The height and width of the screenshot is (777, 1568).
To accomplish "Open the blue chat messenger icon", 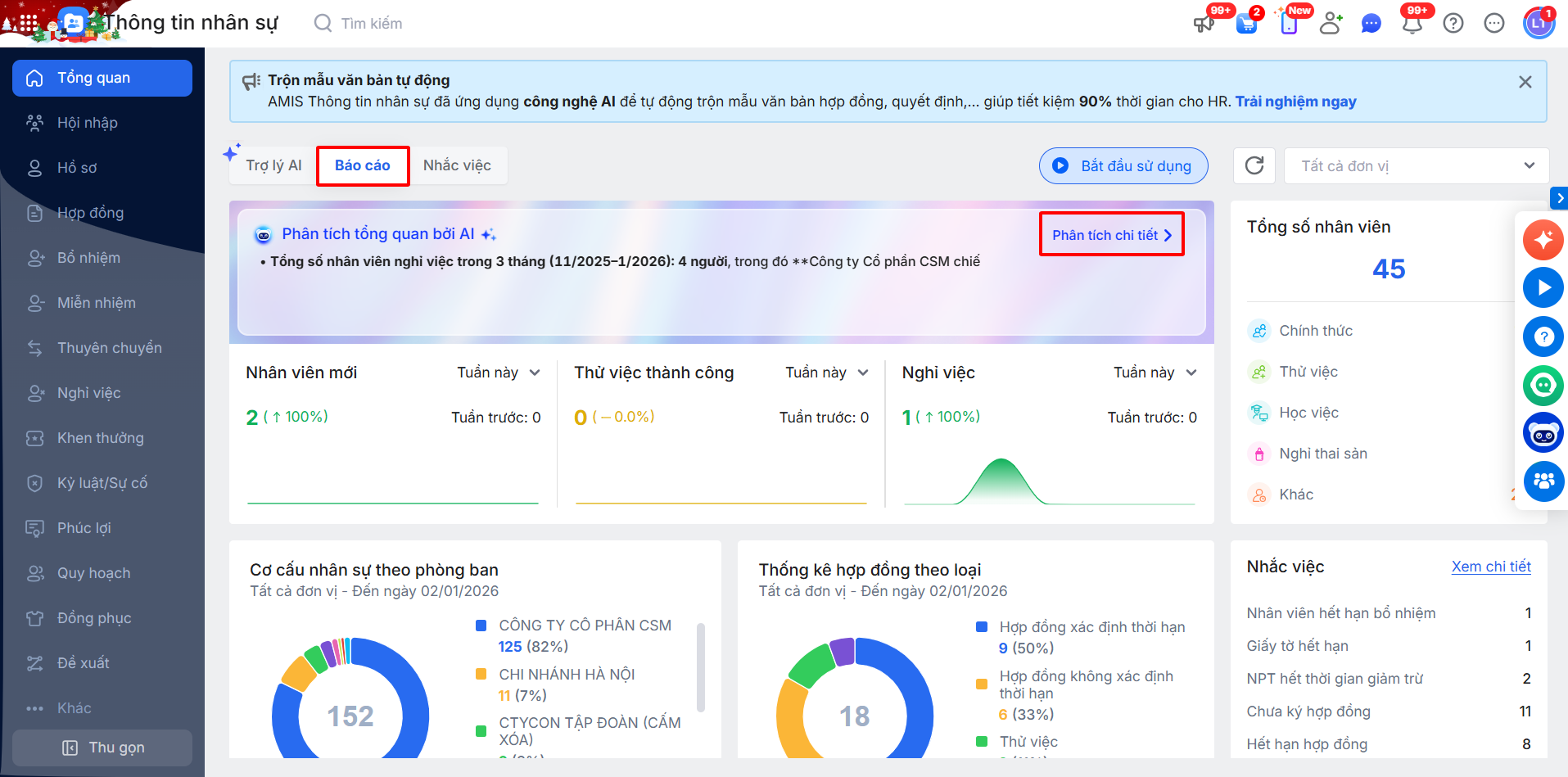I will (x=1371, y=24).
